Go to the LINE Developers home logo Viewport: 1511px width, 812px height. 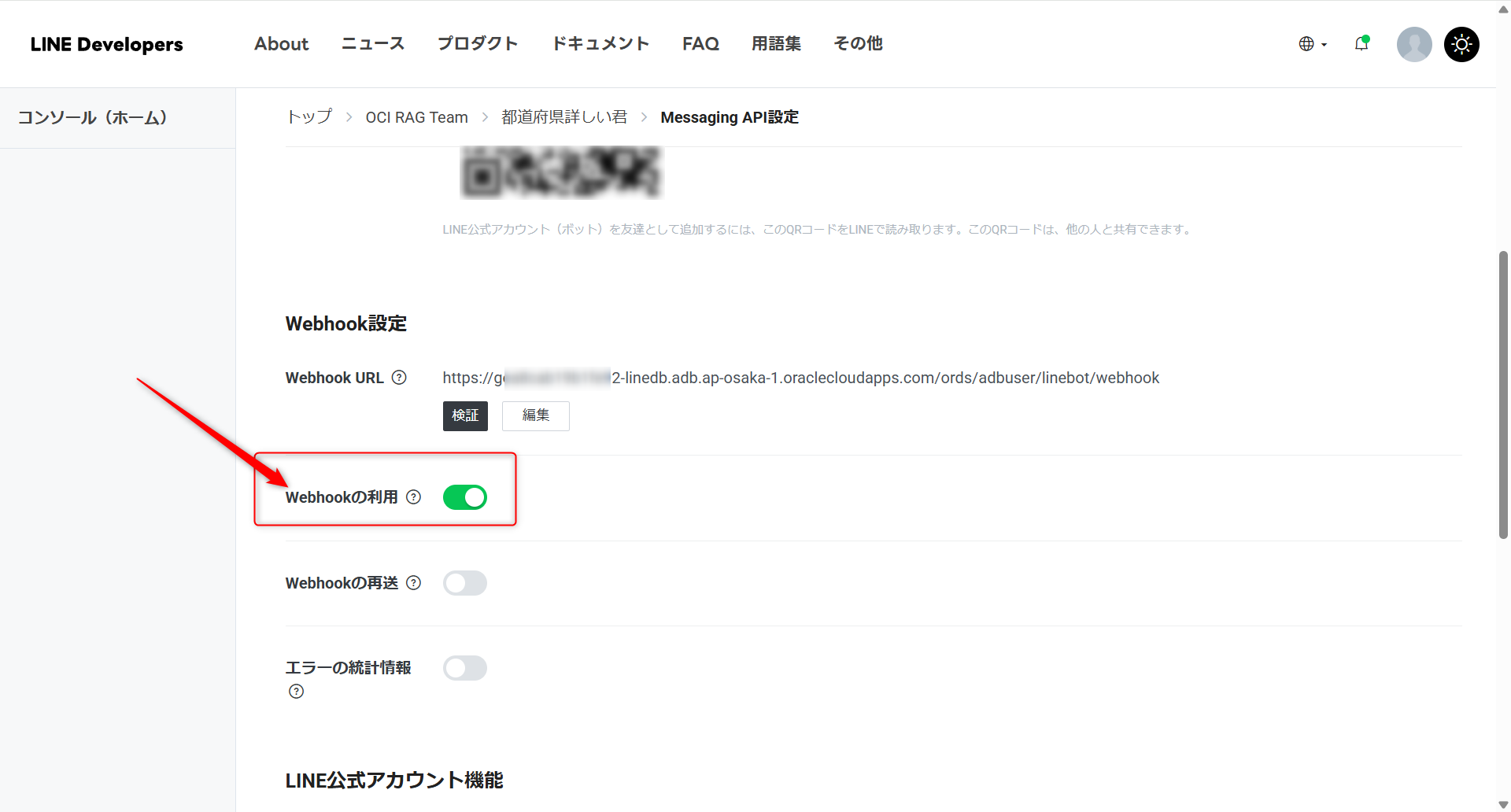coord(107,45)
